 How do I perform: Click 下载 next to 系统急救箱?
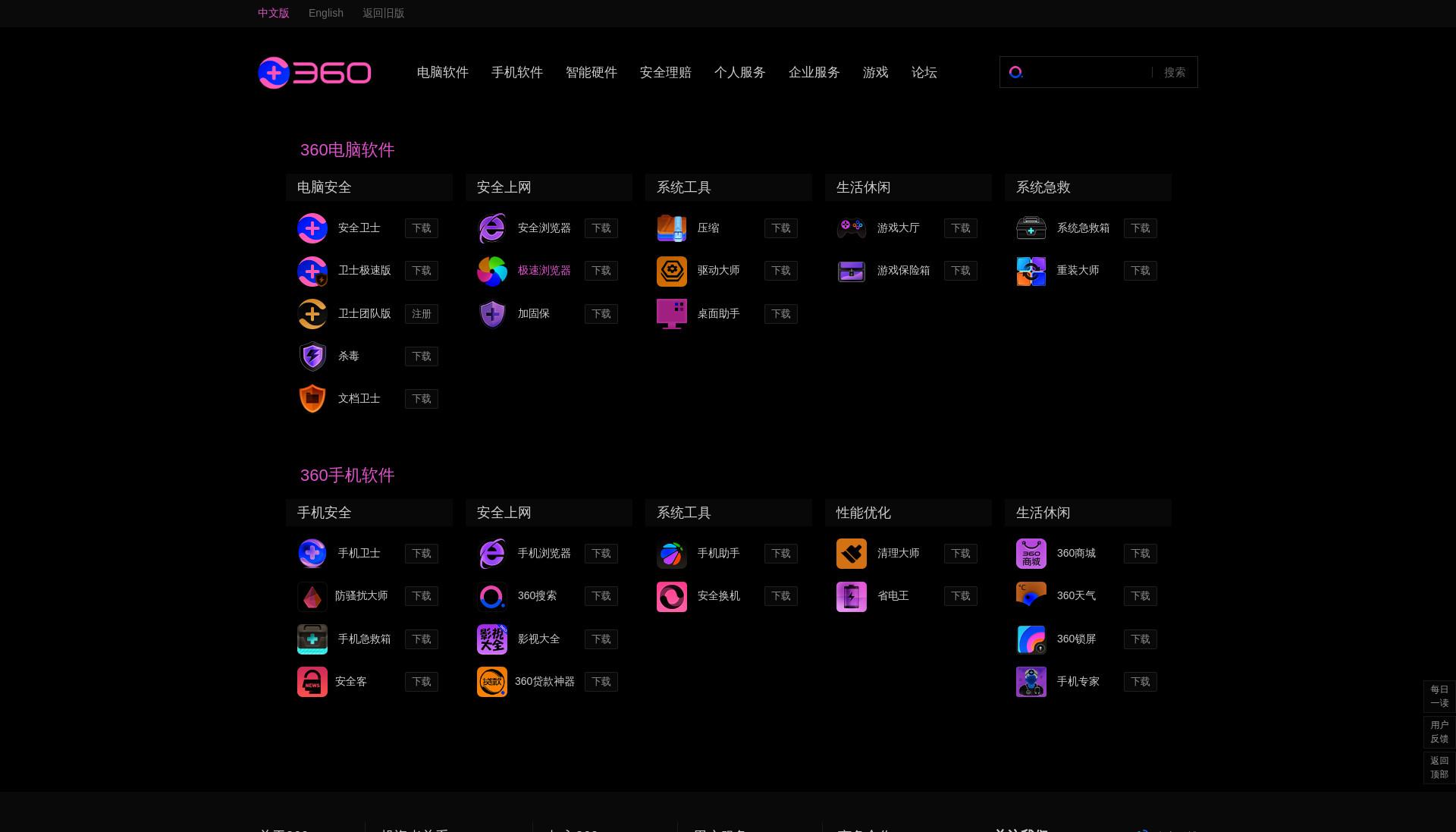(1141, 228)
